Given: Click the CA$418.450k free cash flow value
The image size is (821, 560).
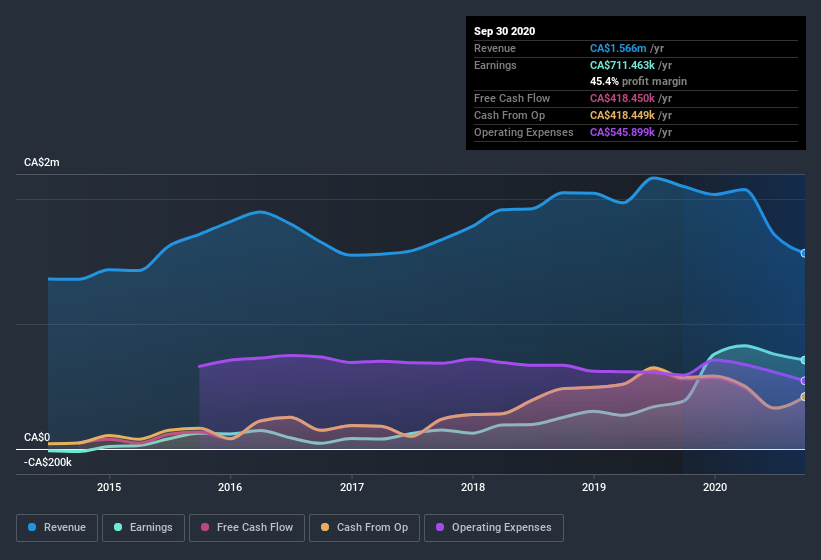Looking at the screenshot, I should [x=622, y=98].
